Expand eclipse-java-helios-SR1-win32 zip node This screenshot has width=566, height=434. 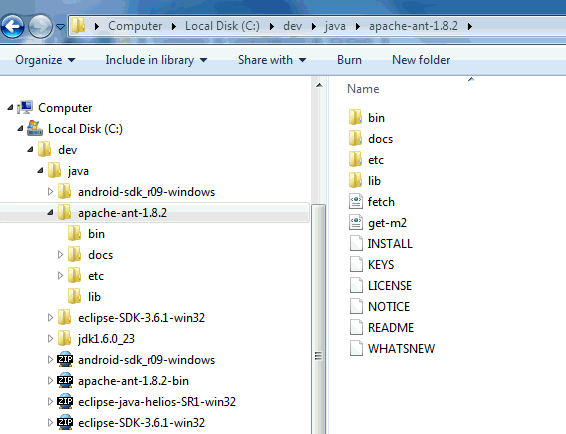(50, 402)
